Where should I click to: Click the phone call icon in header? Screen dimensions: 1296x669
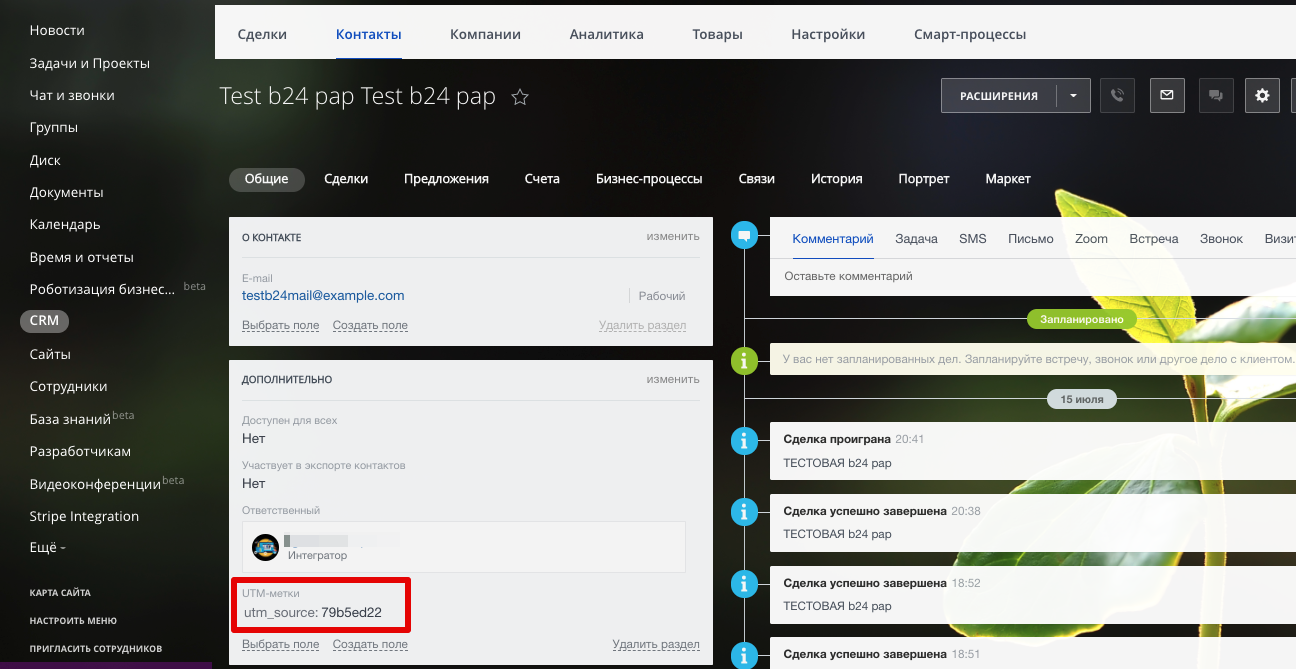[1117, 96]
